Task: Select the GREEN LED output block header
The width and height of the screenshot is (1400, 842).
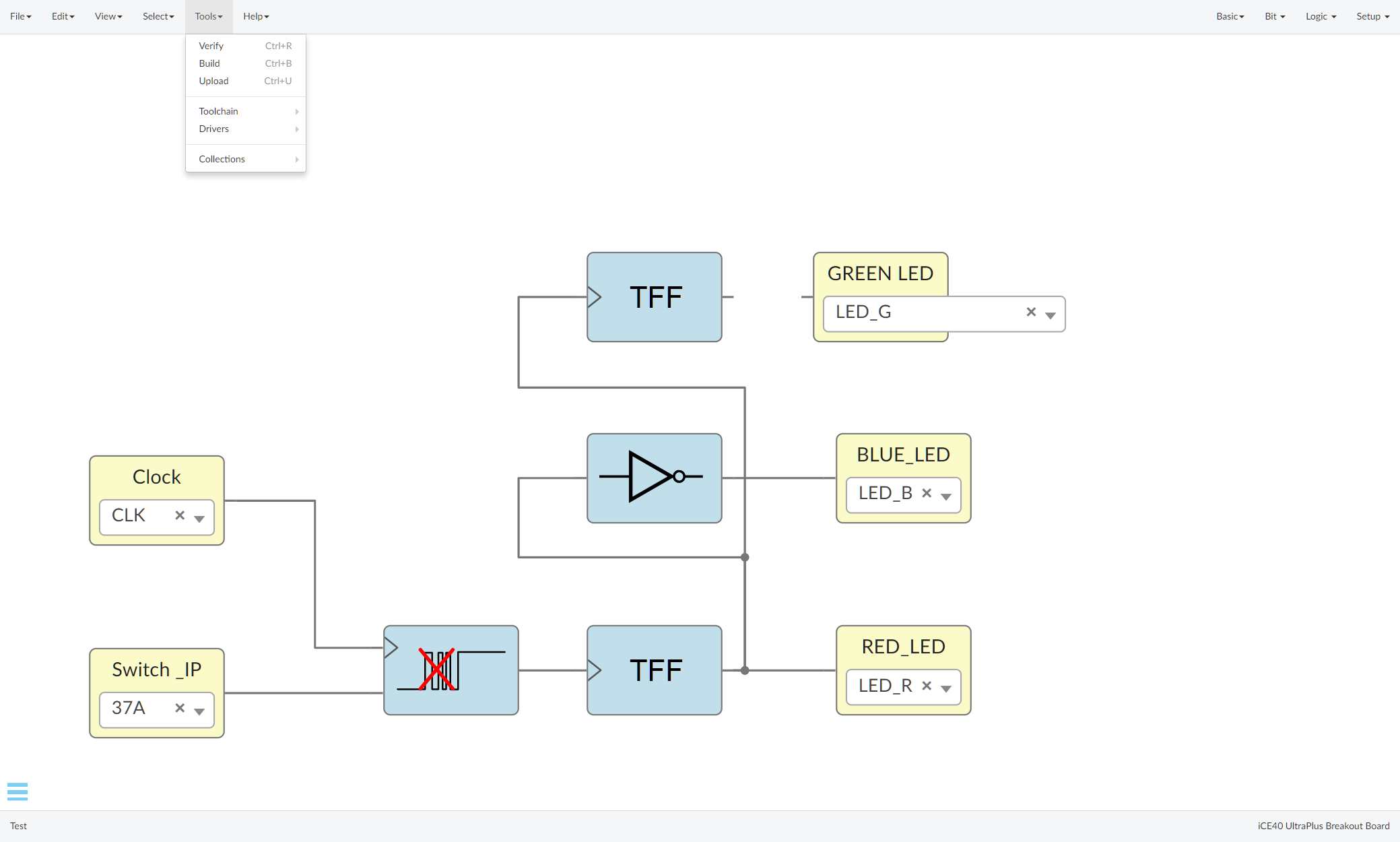Action: [x=880, y=273]
